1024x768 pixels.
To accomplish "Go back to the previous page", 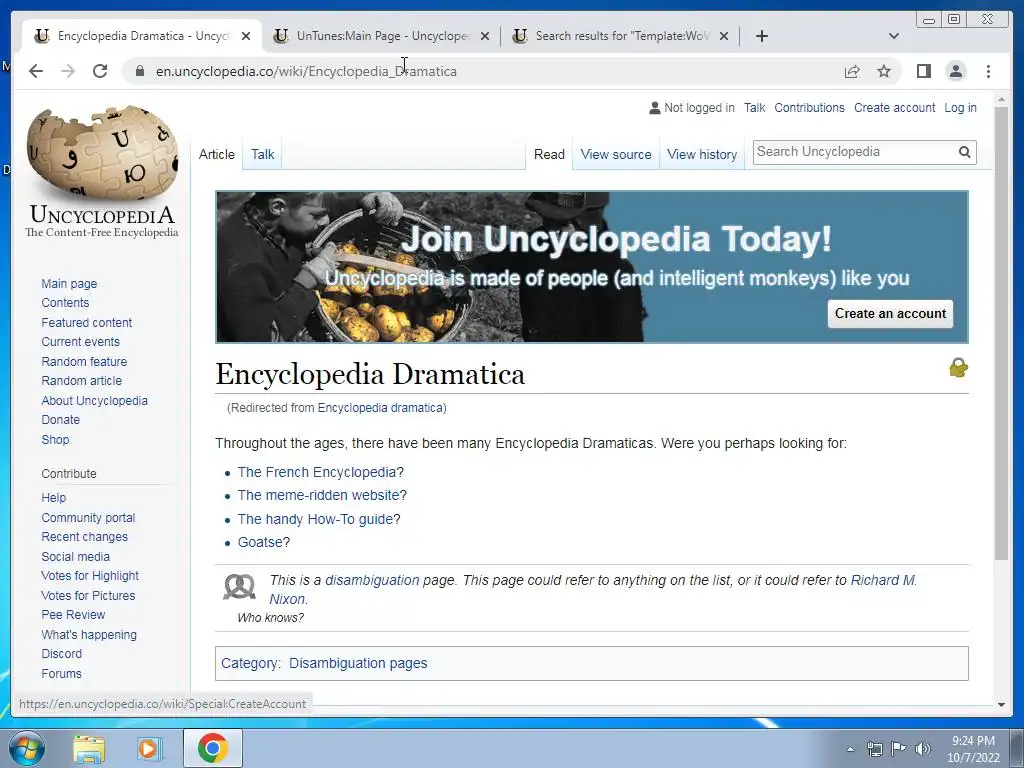I will [x=36, y=71].
